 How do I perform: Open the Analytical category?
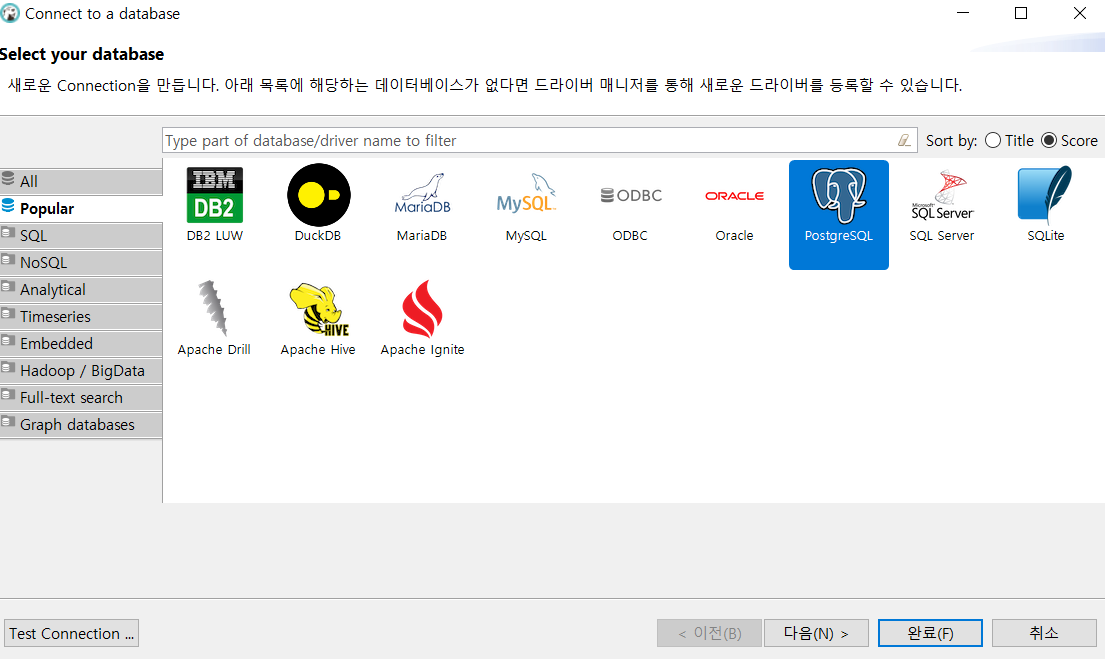(x=81, y=290)
